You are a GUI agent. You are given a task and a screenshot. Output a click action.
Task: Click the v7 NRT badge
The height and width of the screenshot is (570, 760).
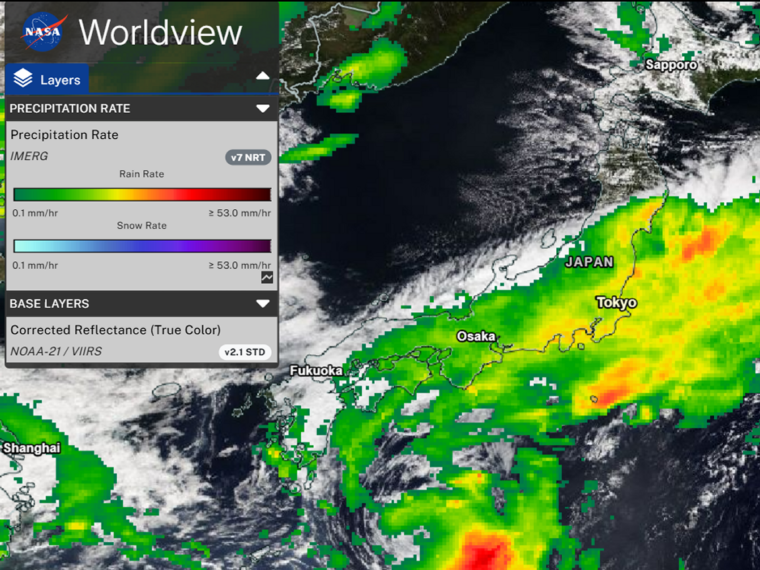[x=248, y=158]
